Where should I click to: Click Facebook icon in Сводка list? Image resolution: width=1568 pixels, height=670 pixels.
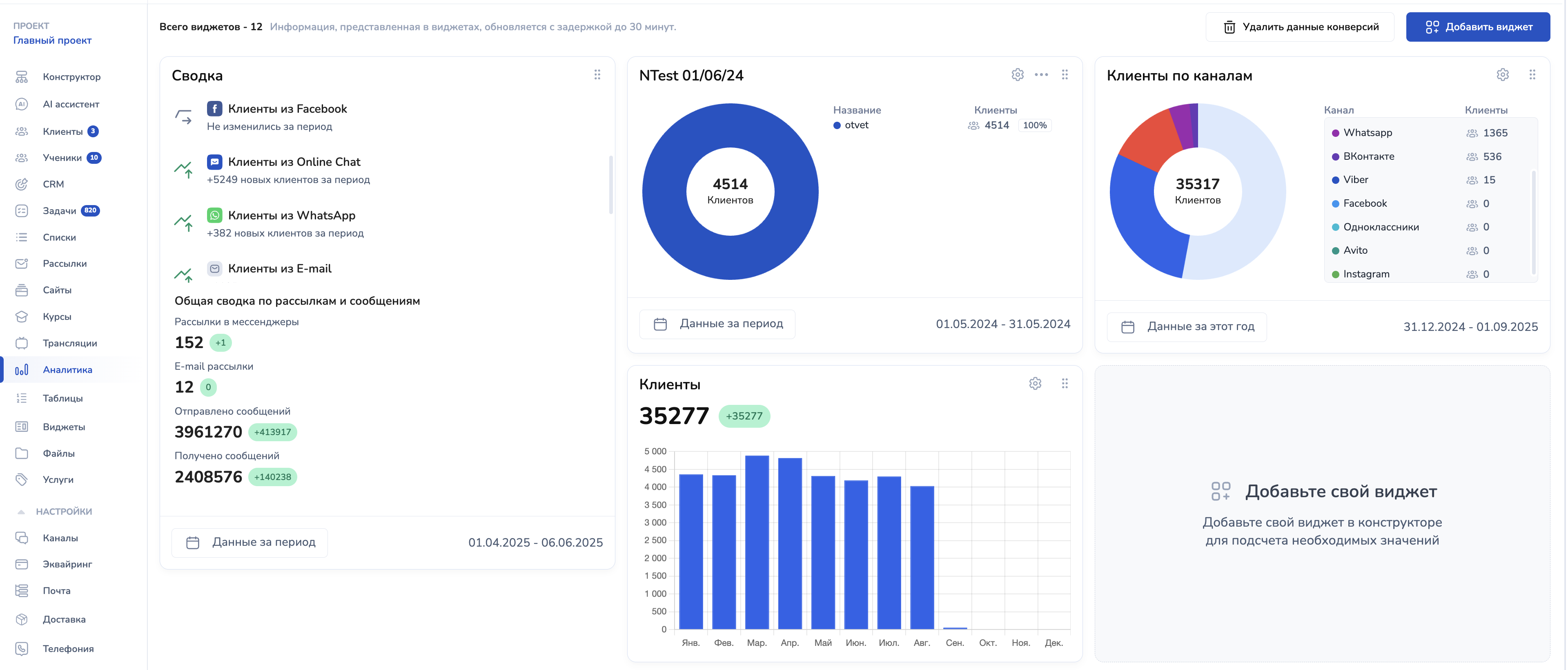pyautogui.click(x=214, y=108)
